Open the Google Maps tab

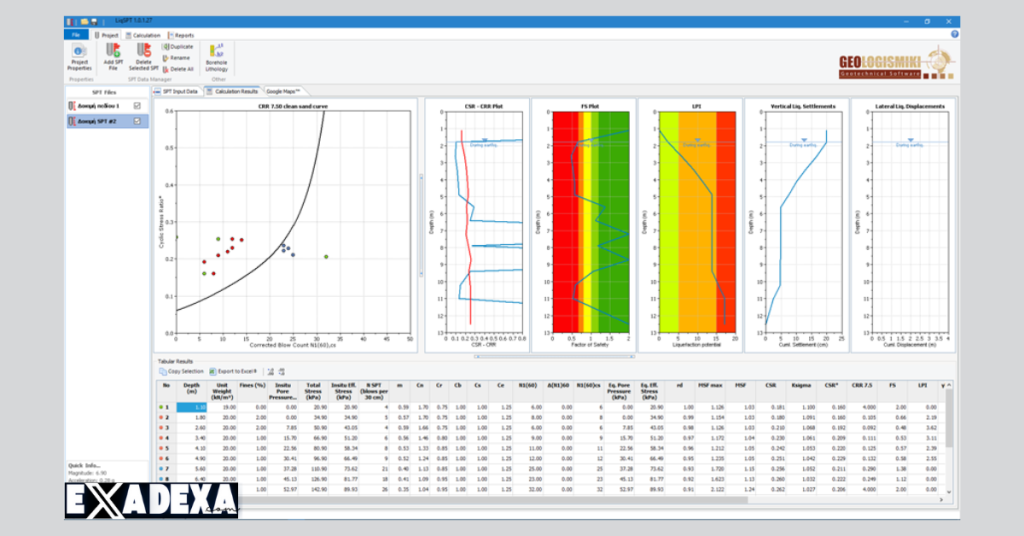(286, 91)
